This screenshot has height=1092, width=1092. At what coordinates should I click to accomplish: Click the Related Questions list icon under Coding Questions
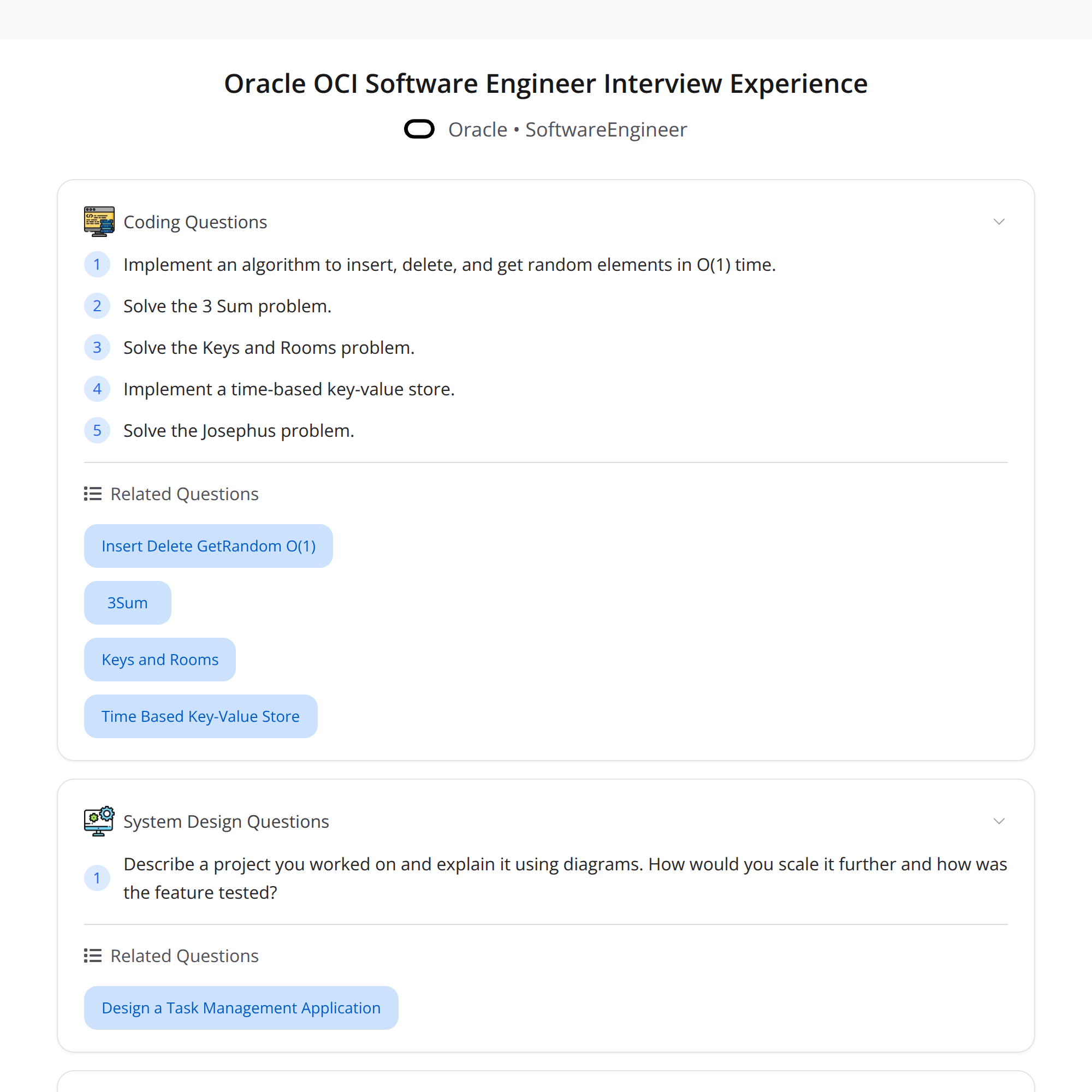pos(92,494)
